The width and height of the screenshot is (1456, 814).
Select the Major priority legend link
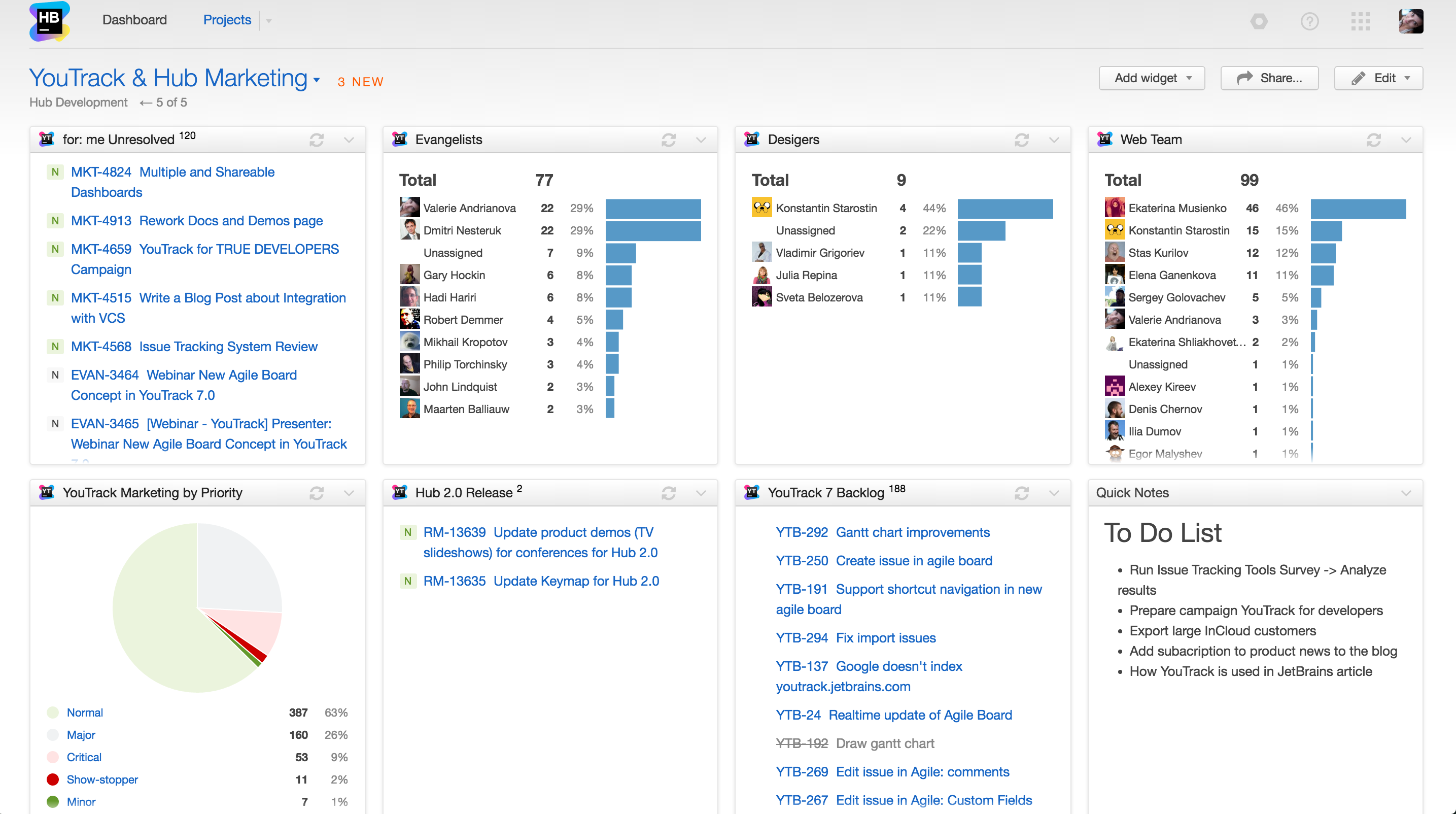pos(81,735)
